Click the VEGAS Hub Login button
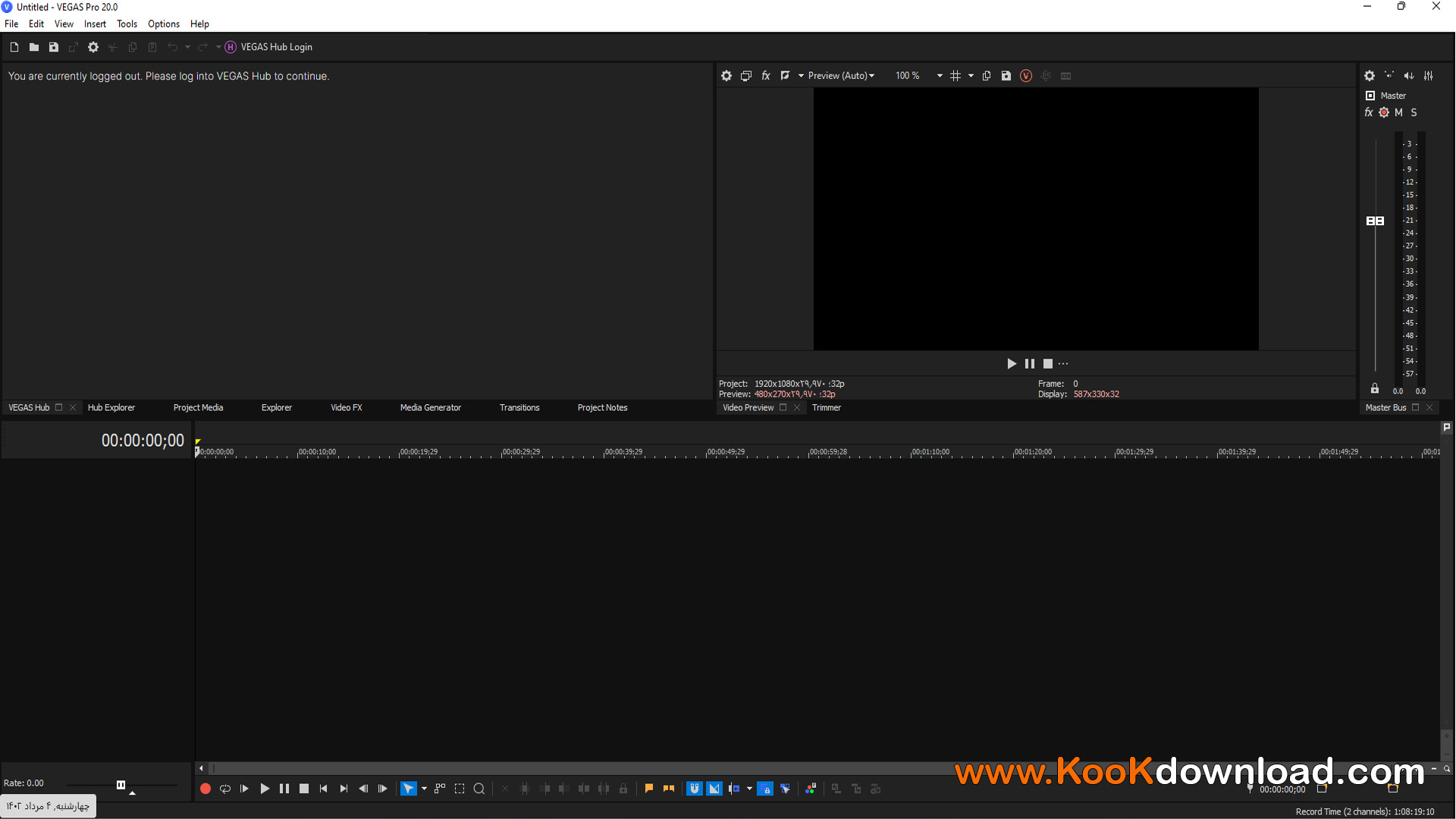This screenshot has height=819, width=1456. (x=268, y=47)
